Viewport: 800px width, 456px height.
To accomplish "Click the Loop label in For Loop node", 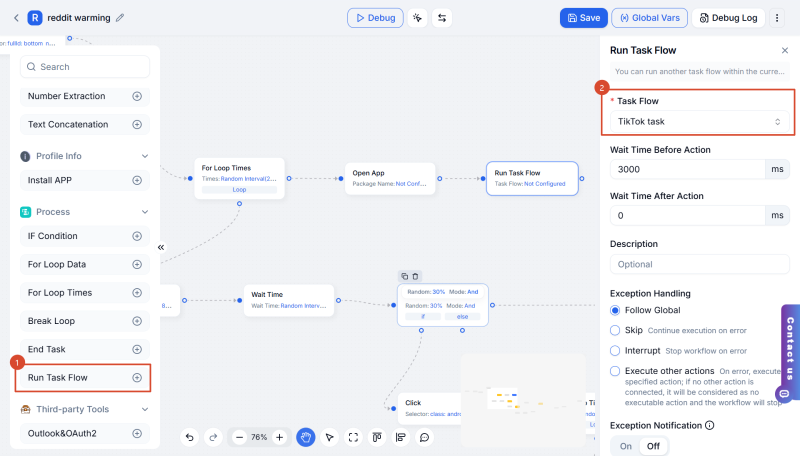I will click(239, 190).
